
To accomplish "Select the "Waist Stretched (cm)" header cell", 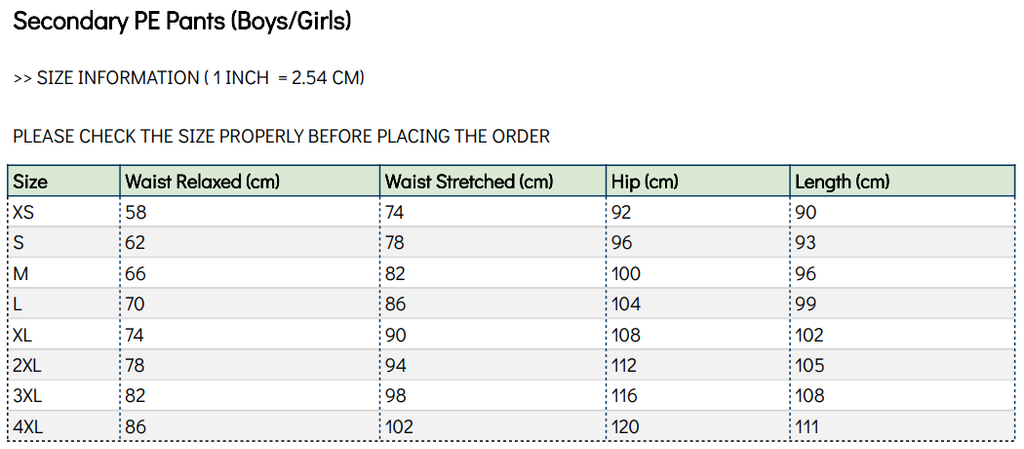I will (x=469, y=182).
